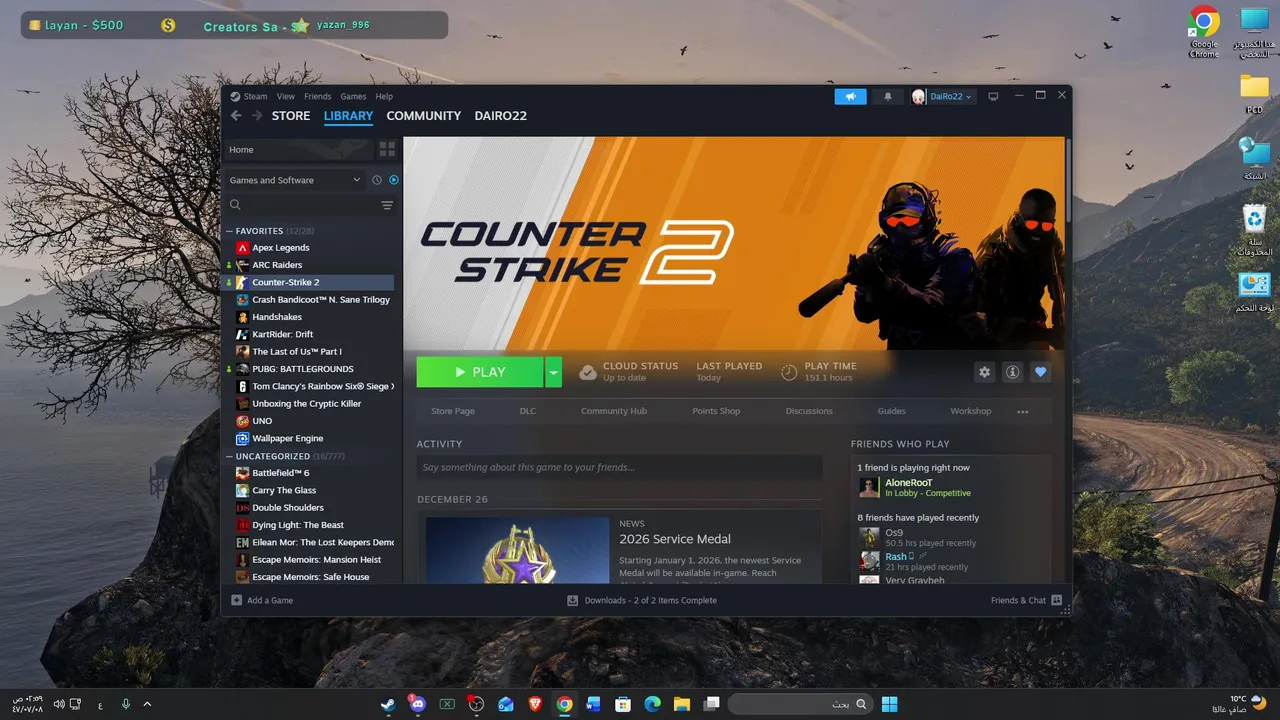Open the 2026 Service Medal news thumbnail

[x=517, y=550]
